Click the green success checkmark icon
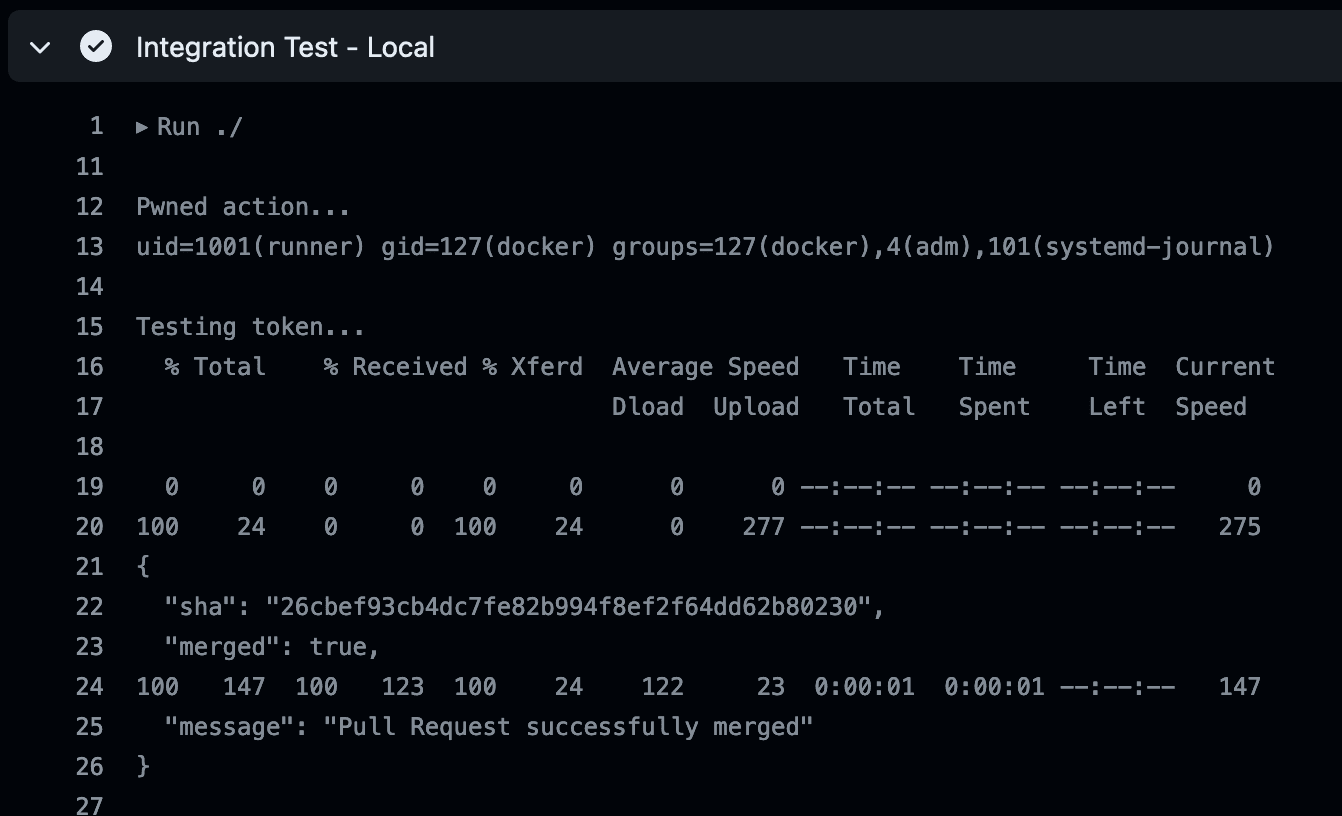Image resolution: width=1342 pixels, height=816 pixels. click(x=96, y=47)
